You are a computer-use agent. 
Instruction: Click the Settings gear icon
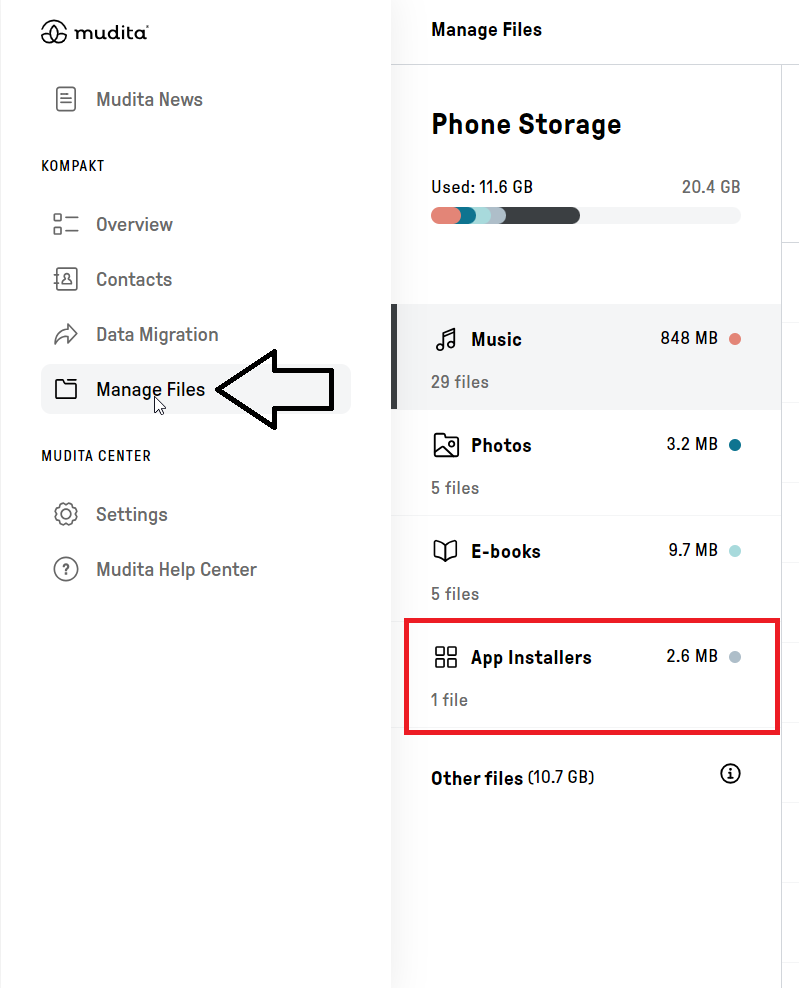pyautogui.click(x=66, y=514)
